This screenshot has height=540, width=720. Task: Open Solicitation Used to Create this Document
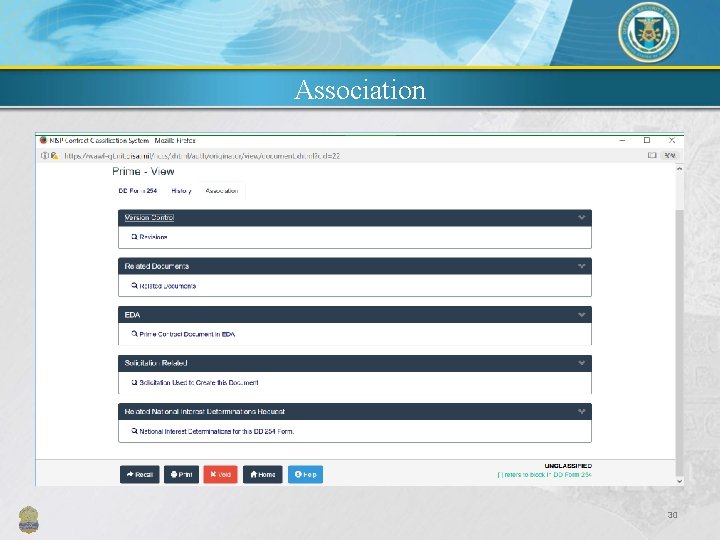(x=199, y=382)
